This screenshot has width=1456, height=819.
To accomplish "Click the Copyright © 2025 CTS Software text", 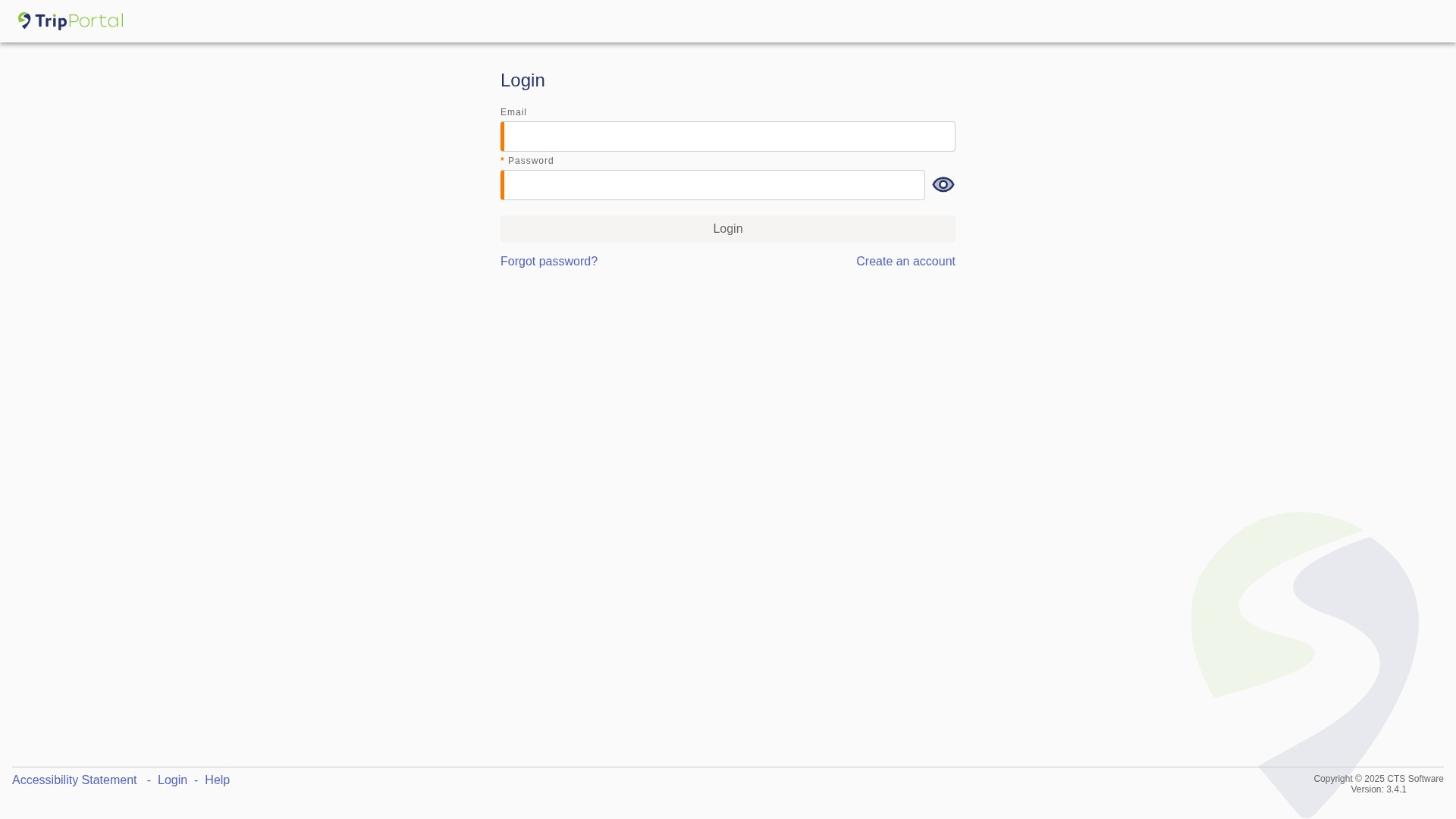I will click(1379, 779).
